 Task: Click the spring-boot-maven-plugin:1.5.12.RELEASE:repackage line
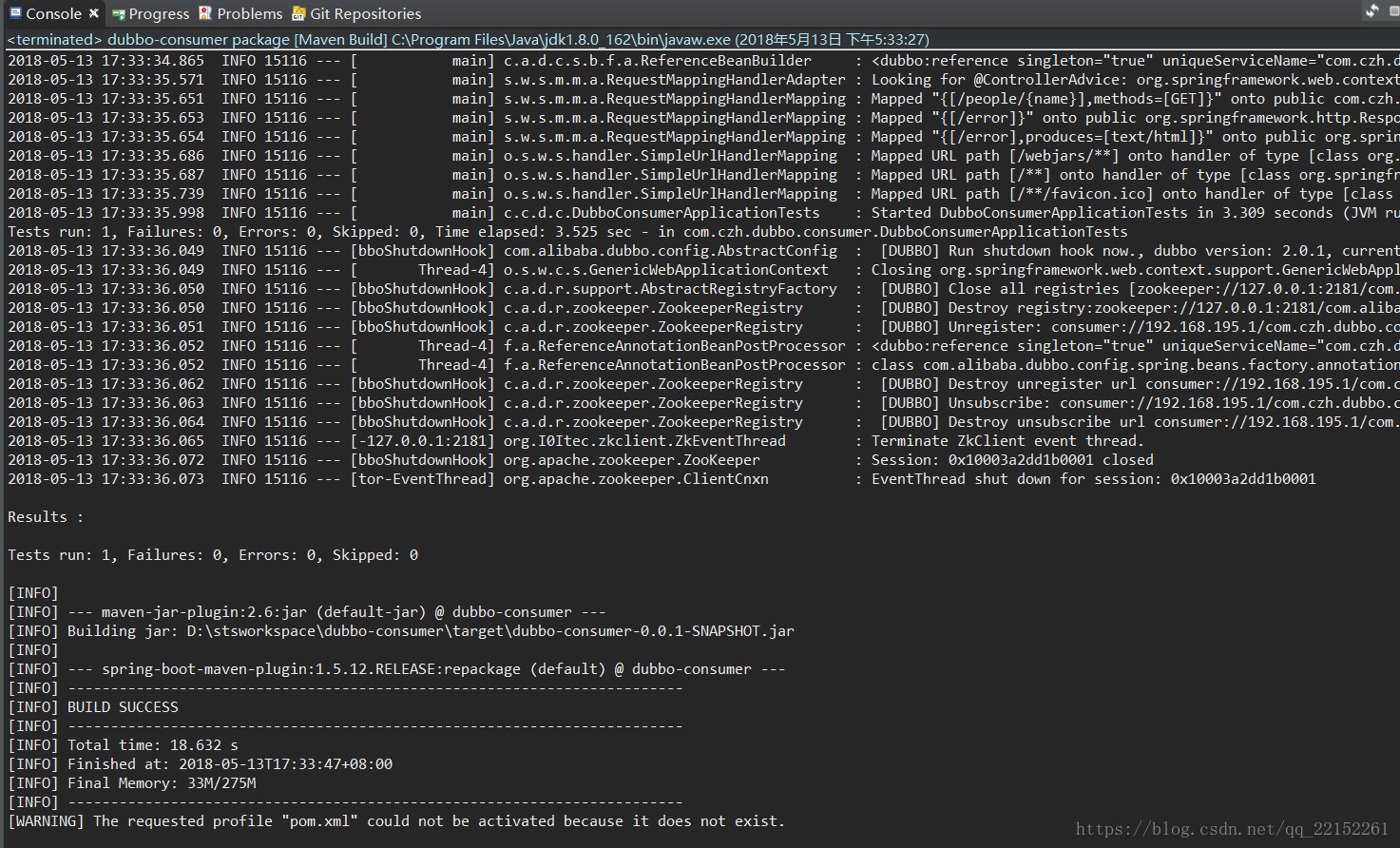396,669
